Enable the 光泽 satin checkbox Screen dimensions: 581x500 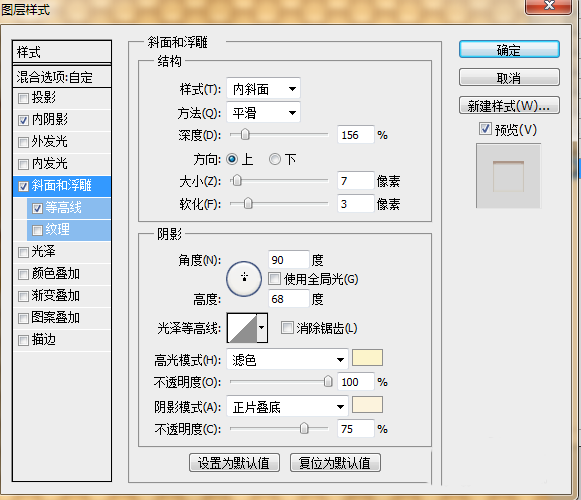23,252
